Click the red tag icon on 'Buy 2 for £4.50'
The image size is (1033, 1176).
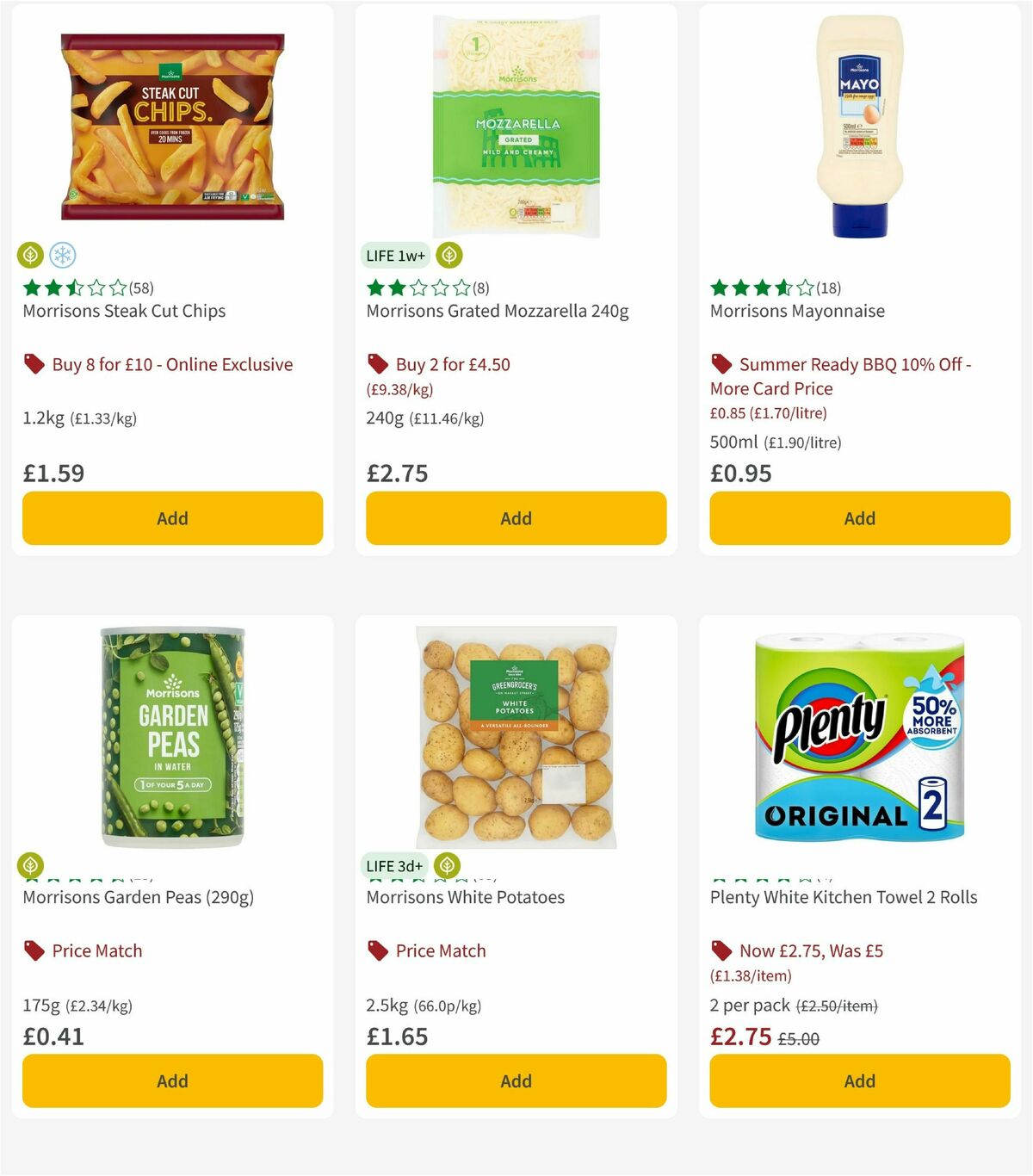click(x=377, y=364)
